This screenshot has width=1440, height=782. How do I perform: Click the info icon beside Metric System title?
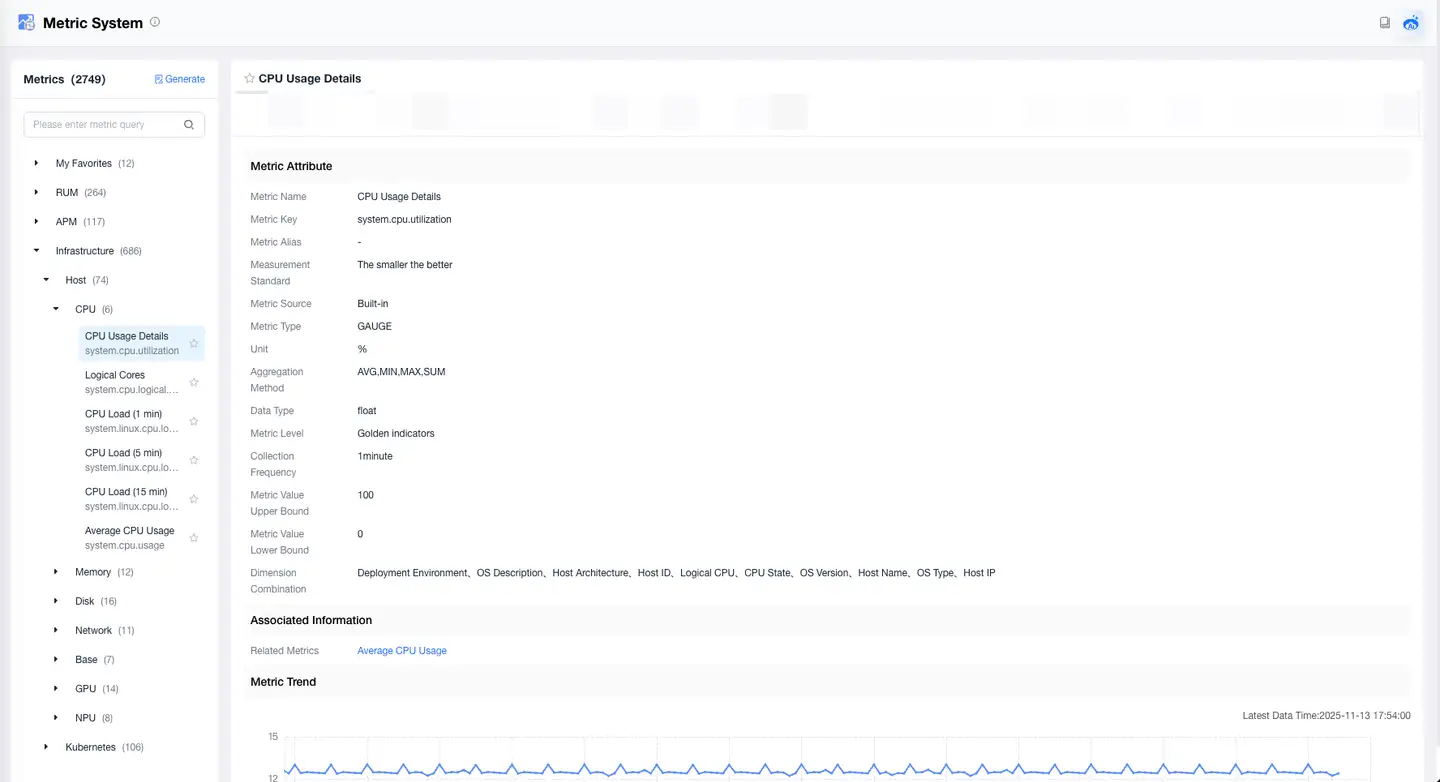tap(155, 22)
